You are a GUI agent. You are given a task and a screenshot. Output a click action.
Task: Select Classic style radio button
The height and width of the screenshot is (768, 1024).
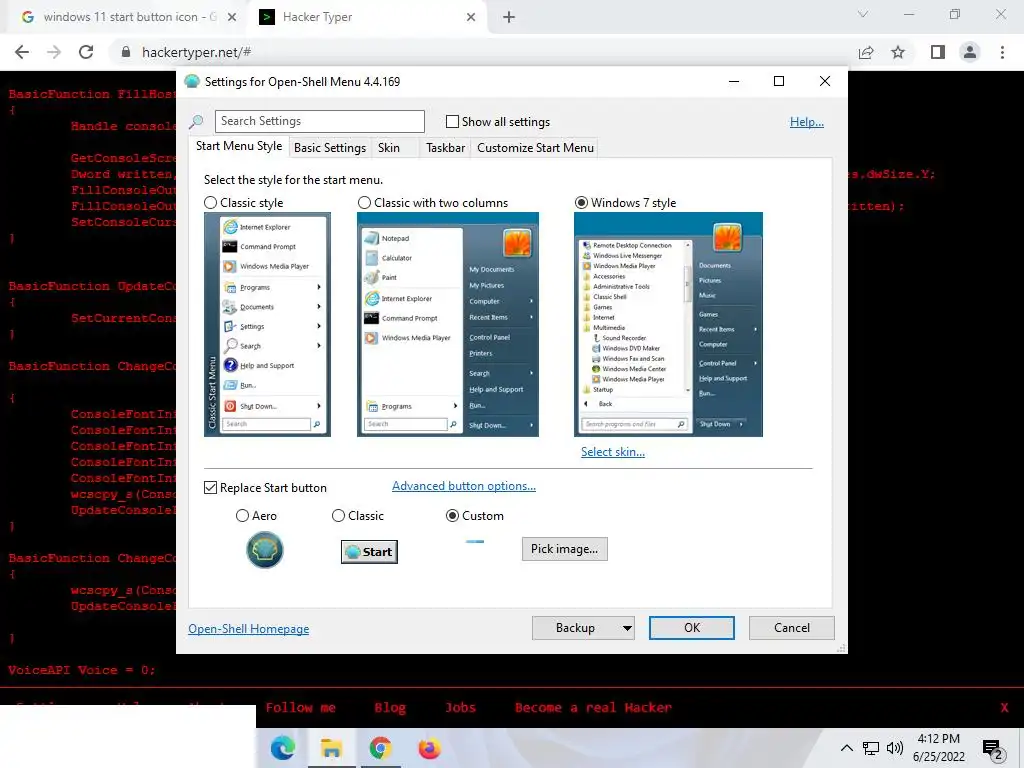pos(210,203)
